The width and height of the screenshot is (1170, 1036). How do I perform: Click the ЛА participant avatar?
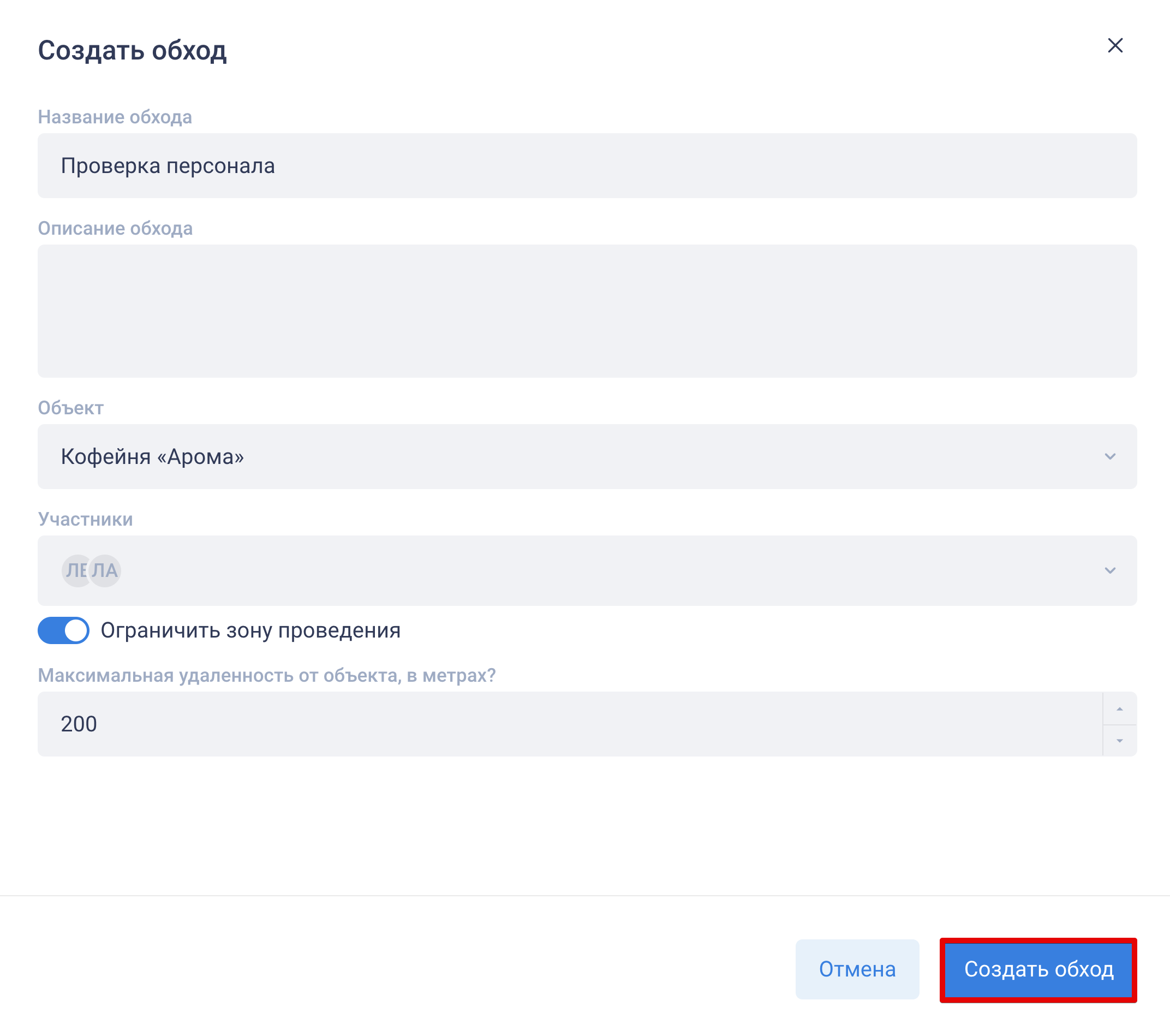click(106, 570)
